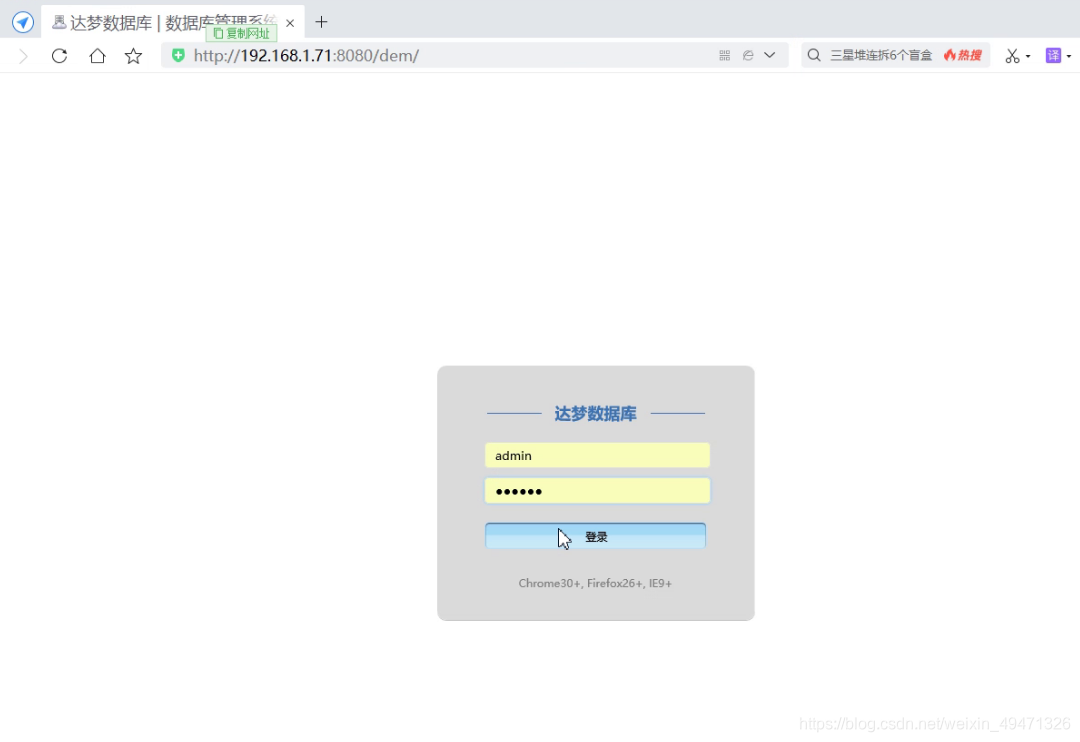The image size is (1080, 742).
Task: Open the QR code icon in address bar
Action: click(x=725, y=55)
